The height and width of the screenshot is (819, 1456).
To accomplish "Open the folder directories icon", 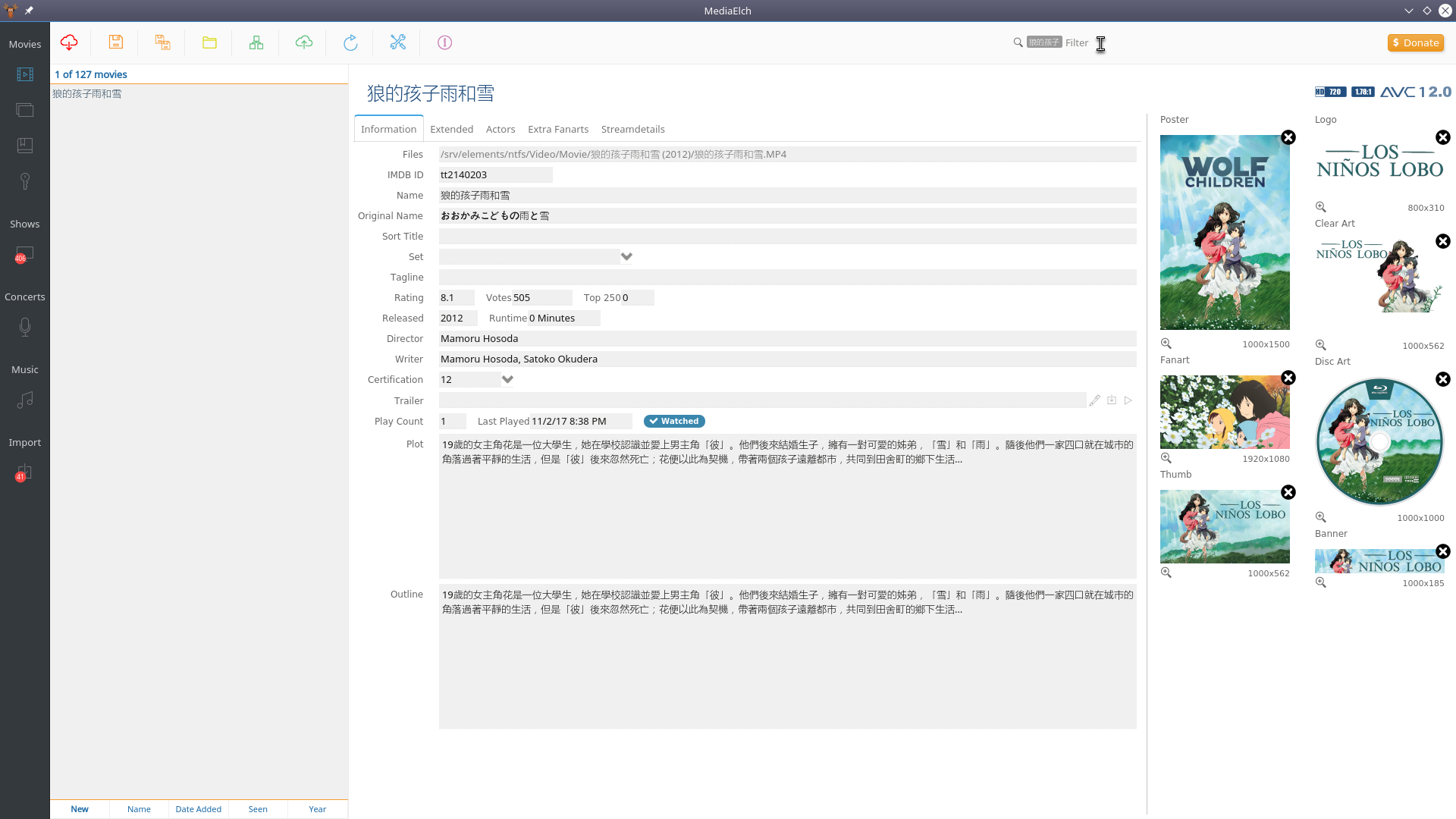I will pos(209,42).
